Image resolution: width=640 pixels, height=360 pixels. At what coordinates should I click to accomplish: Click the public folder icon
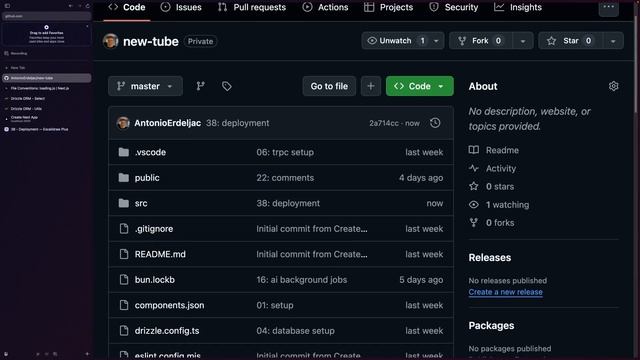tap(124, 178)
